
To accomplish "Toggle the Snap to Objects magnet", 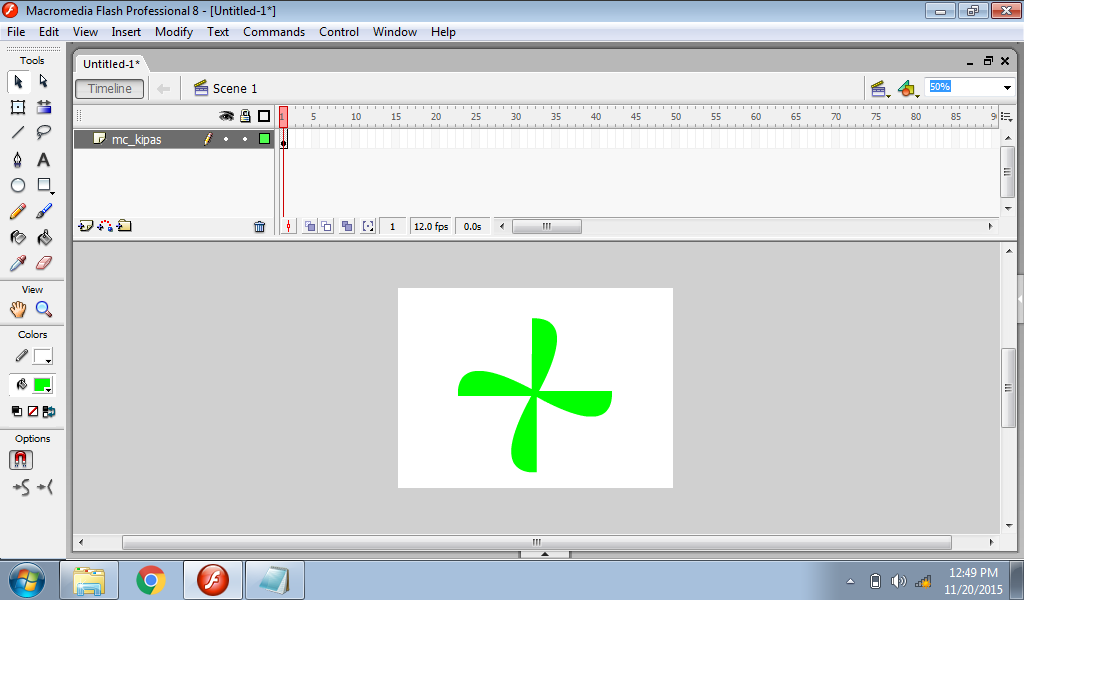I will pos(21,459).
